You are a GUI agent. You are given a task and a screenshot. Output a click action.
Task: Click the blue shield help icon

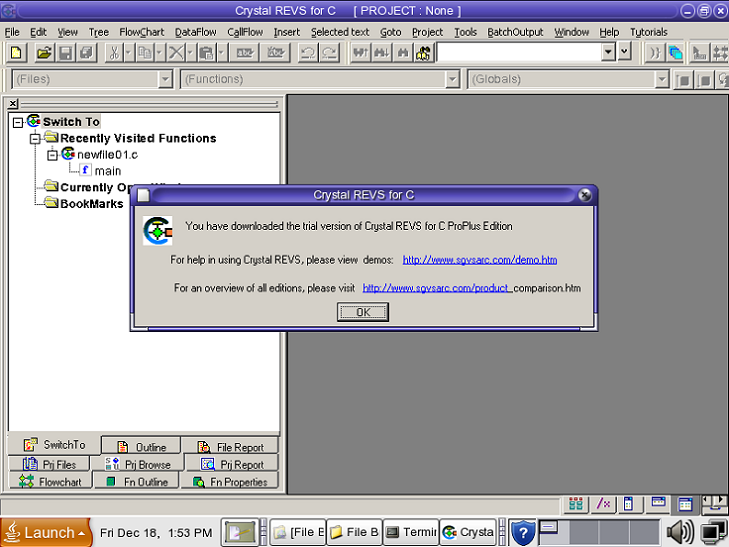(x=523, y=532)
